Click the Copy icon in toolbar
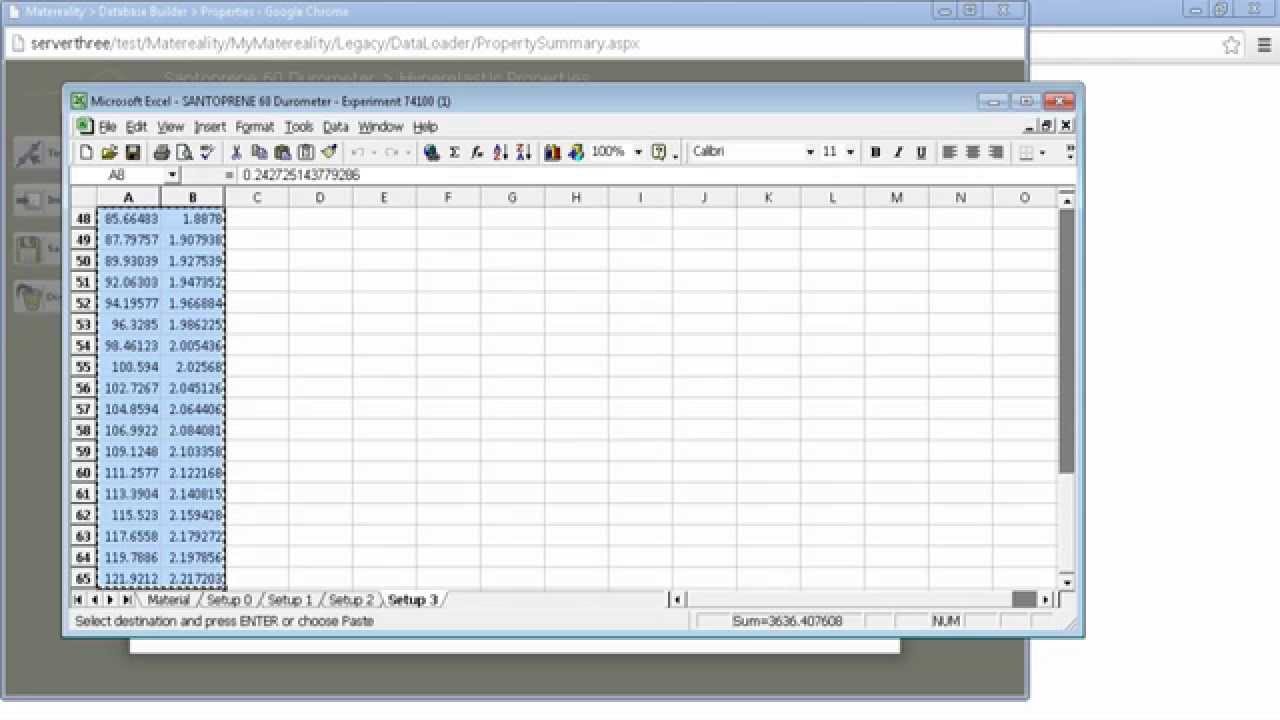1280x720 pixels. pos(259,152)
